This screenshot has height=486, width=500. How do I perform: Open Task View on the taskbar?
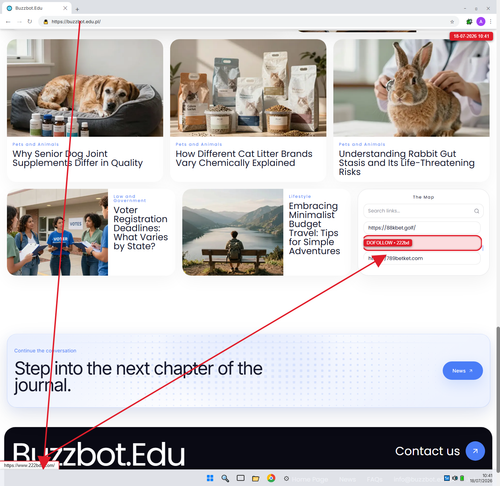(241, 478)
